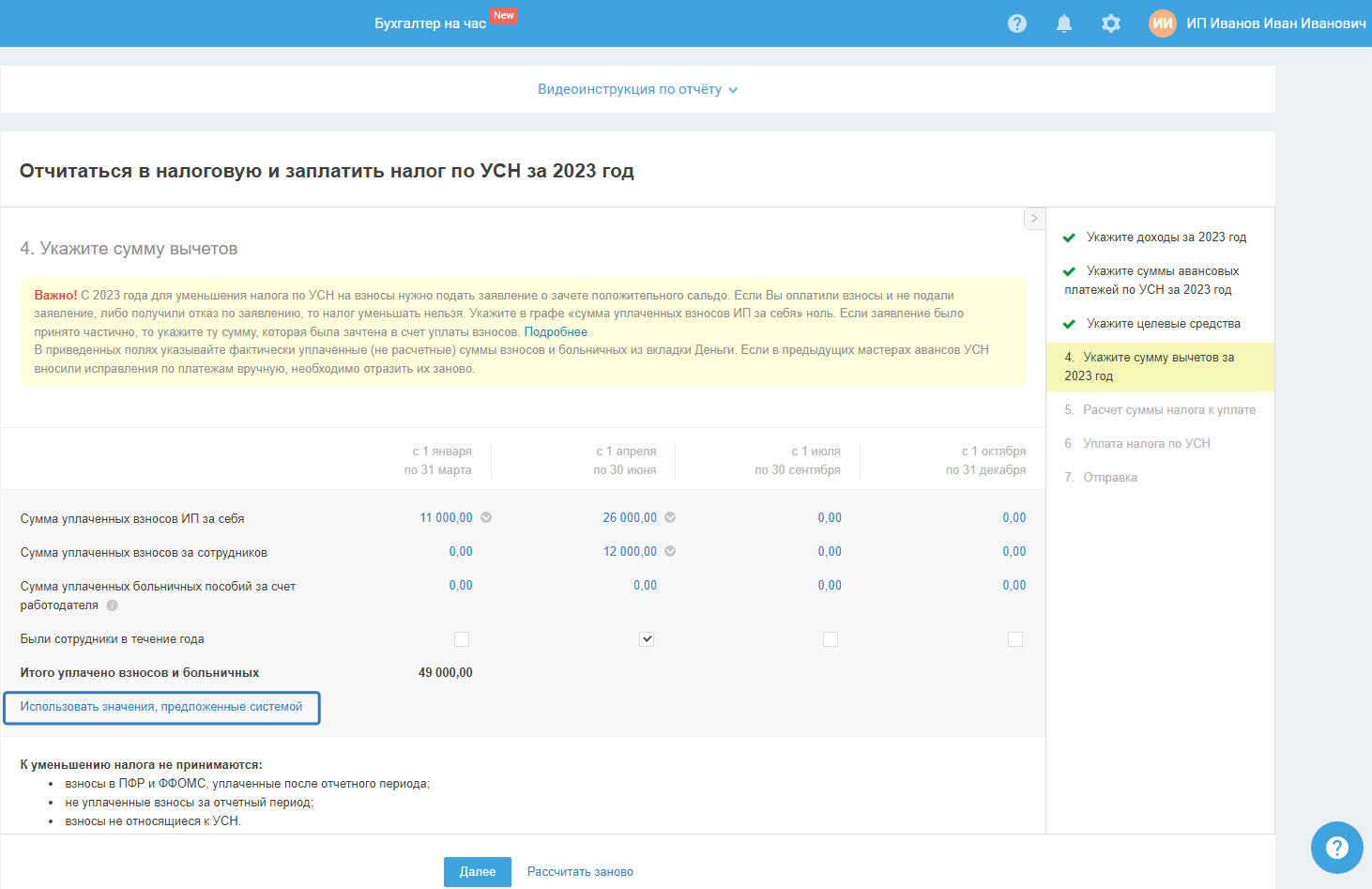Viewport: 1372px width, 889px height.
Task: Open the notifications bell
Action: click(x=1064, y=23)
